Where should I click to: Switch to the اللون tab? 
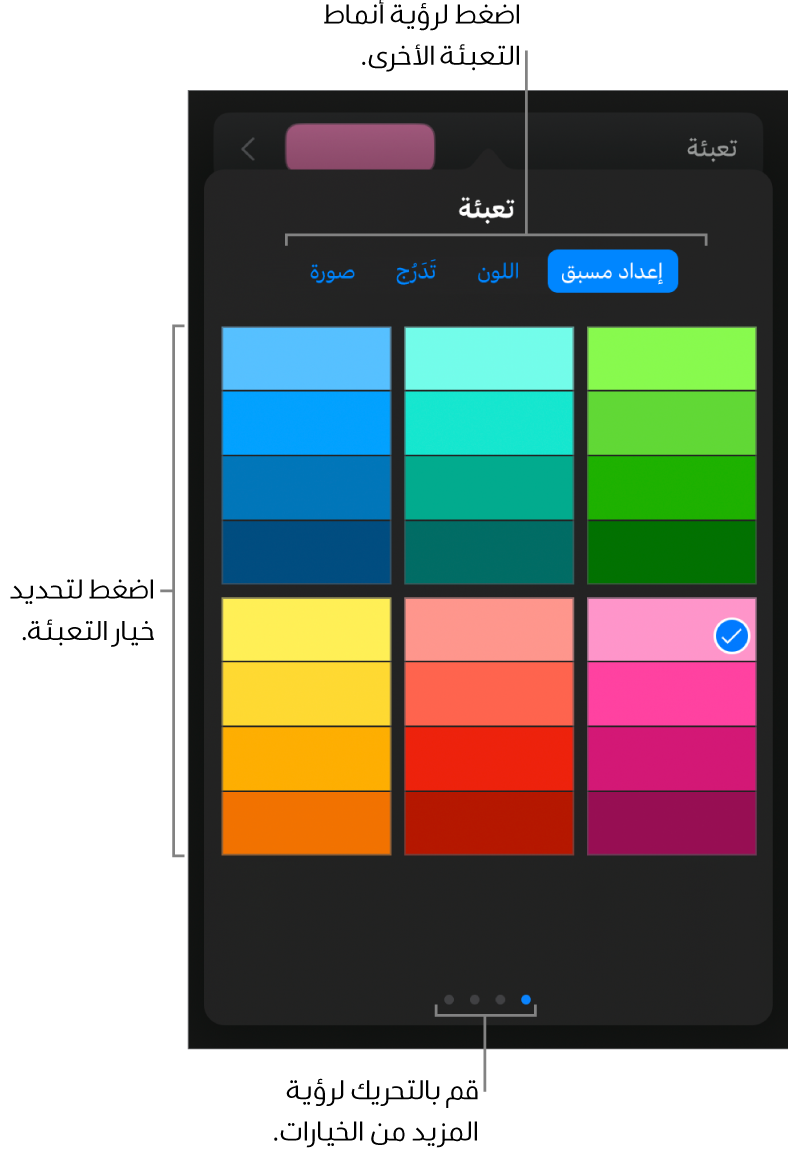coord(498,272)
